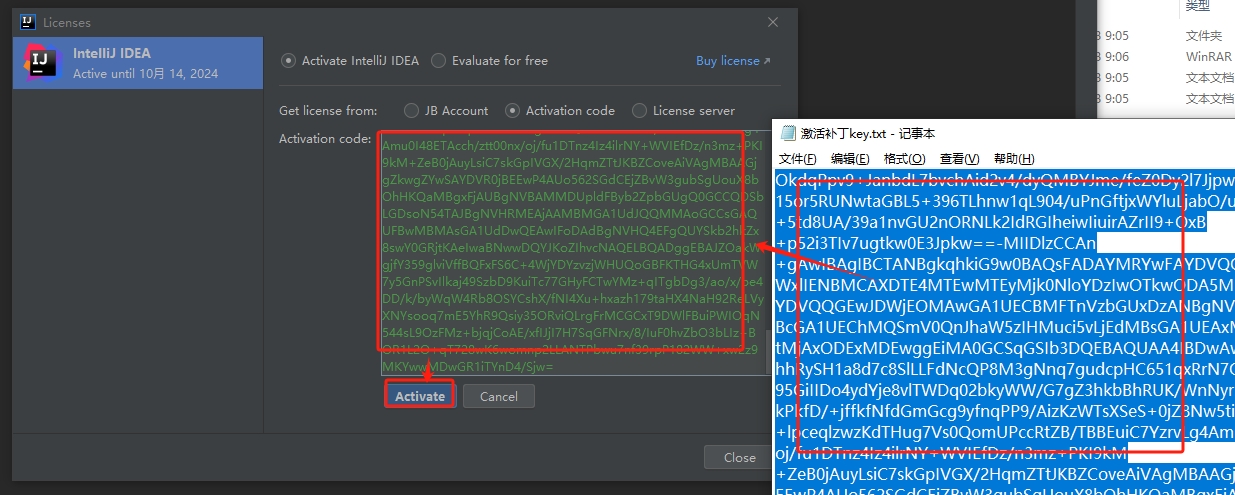This screenshot has height=495, width=1235.
Task: Close the Licenses dialog with X
Action: 773,21
